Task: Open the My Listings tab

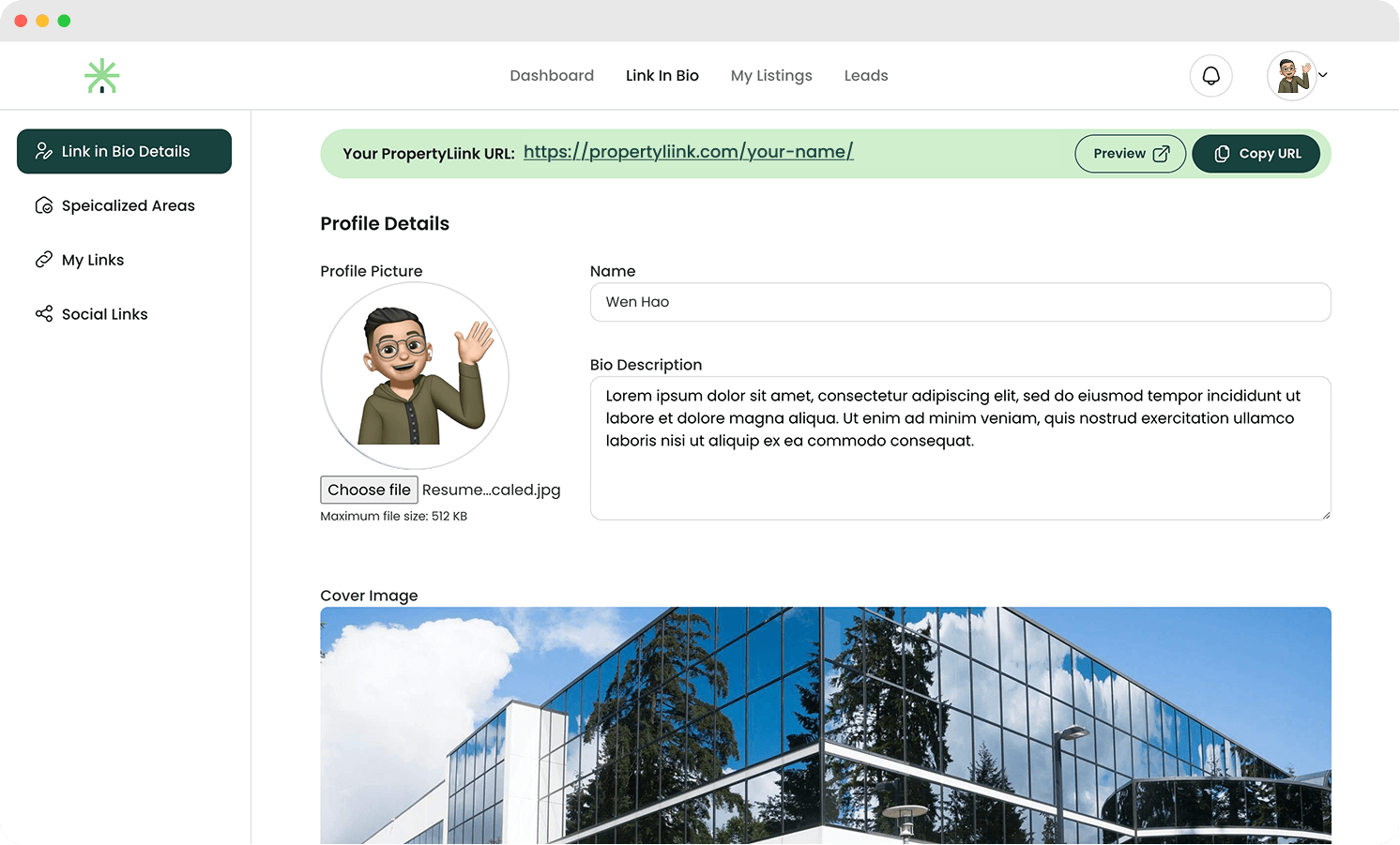Action: coord(771,76)
